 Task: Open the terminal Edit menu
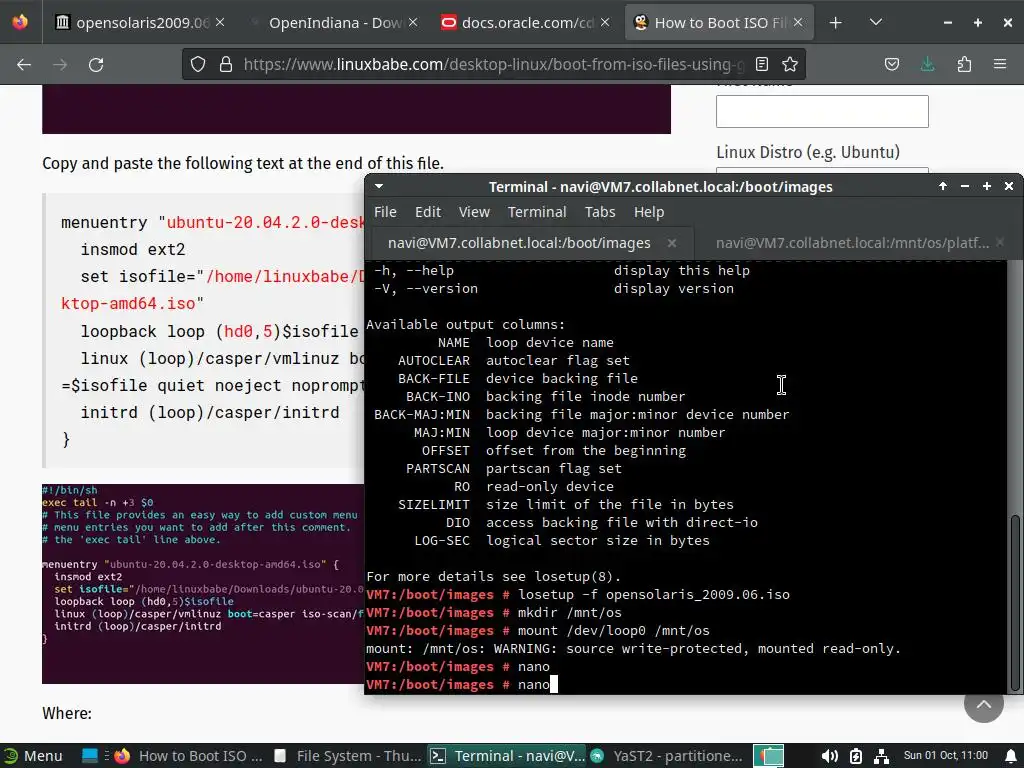click(x=428, y=212)
